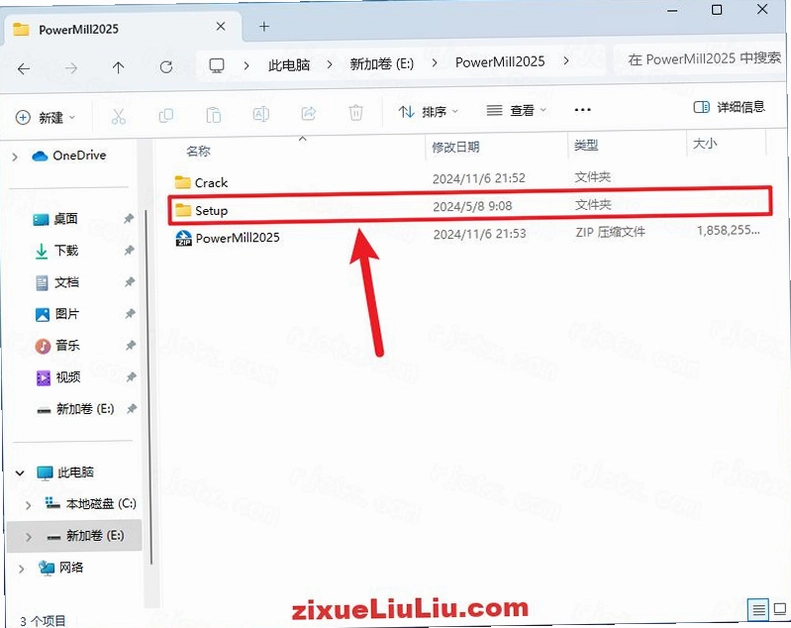Refresh the current folder view

tap(166, 67)
